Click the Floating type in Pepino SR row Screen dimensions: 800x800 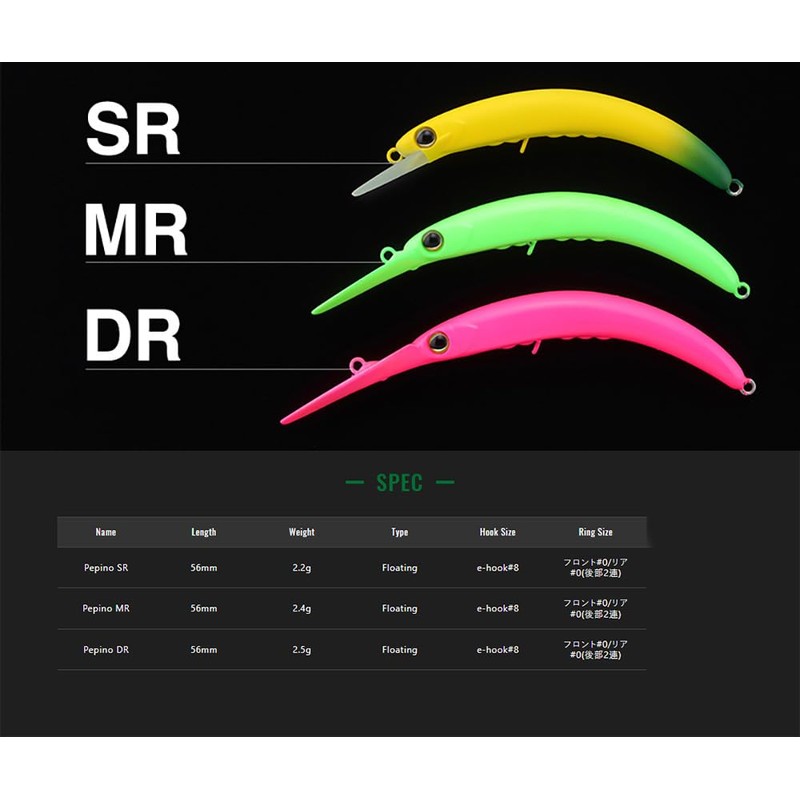click(x=399, y=568)
